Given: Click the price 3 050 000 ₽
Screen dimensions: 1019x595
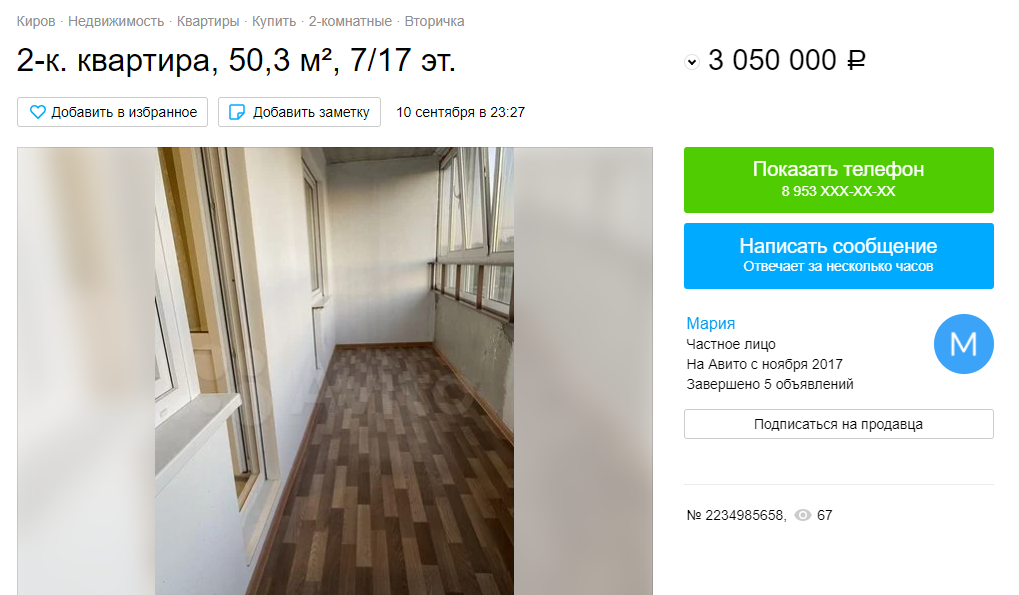Looking at the screenshot, I should [x=786, y=60].
